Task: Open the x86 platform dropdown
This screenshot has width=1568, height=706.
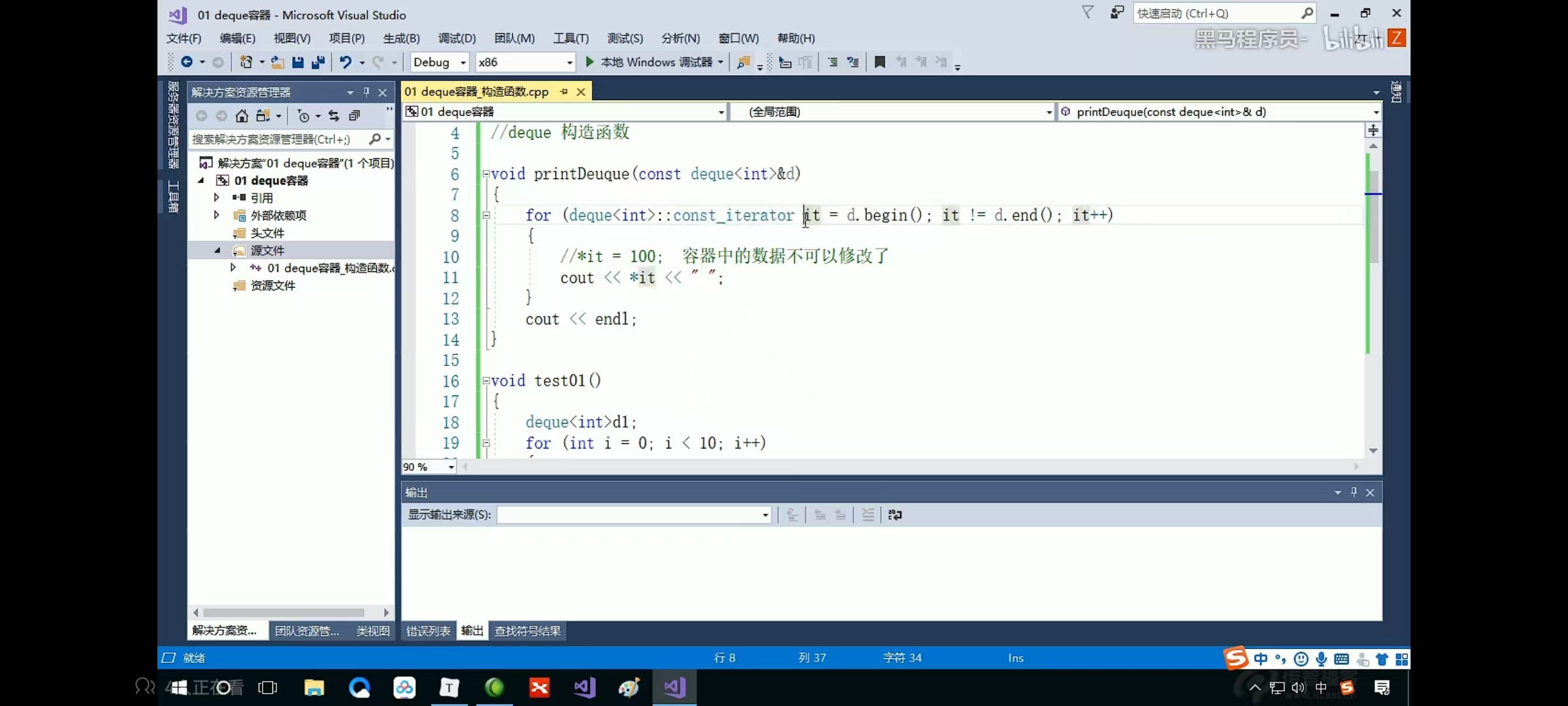Action: [569, 62]
